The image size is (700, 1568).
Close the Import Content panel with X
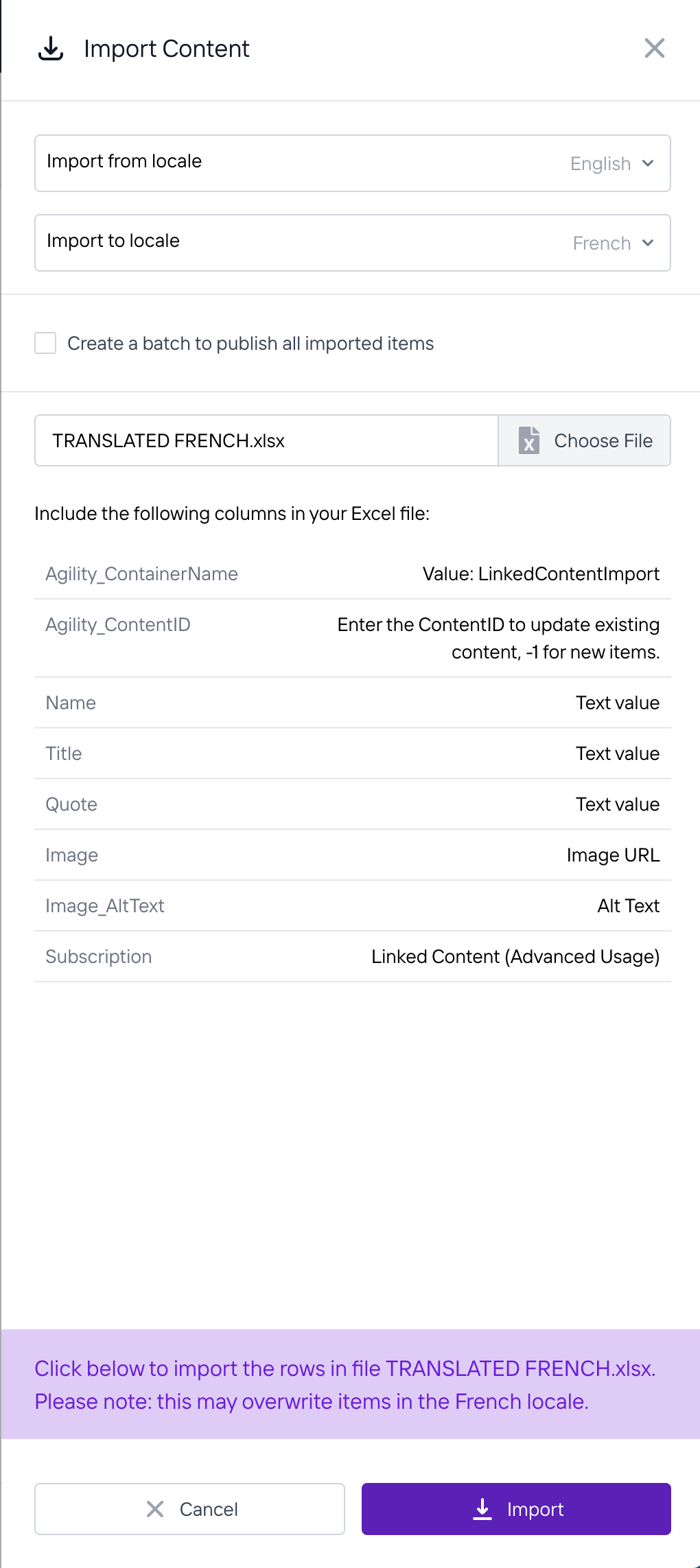pyautogui.click(x=655, y=48)
